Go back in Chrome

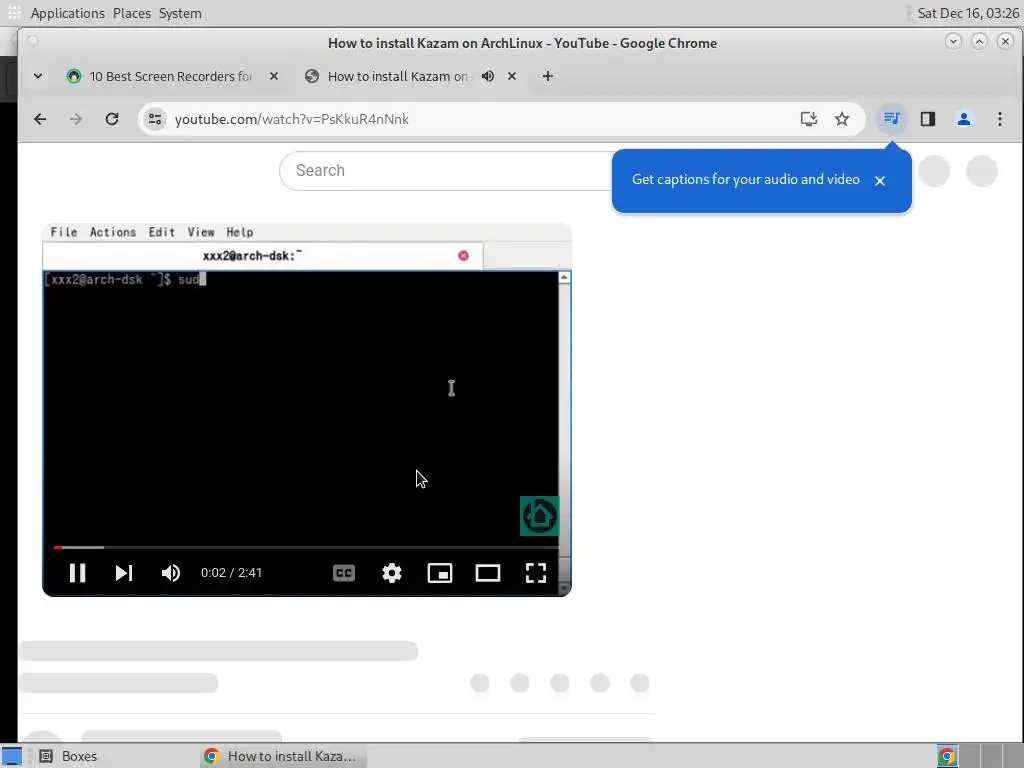click(40, 119)
